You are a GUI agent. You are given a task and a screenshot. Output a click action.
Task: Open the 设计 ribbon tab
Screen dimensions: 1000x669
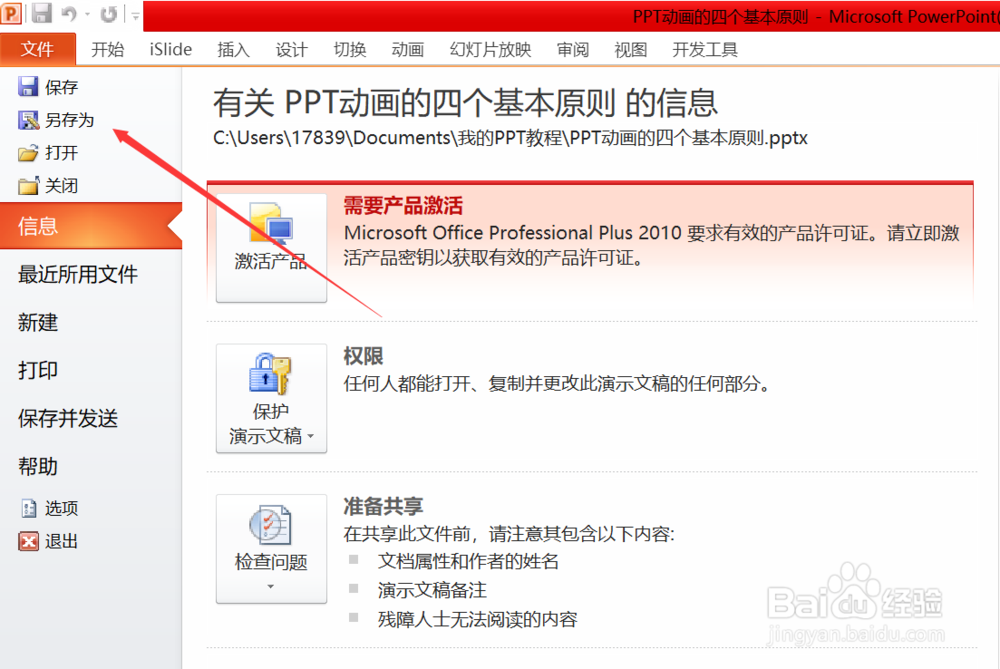coord(291,49)
